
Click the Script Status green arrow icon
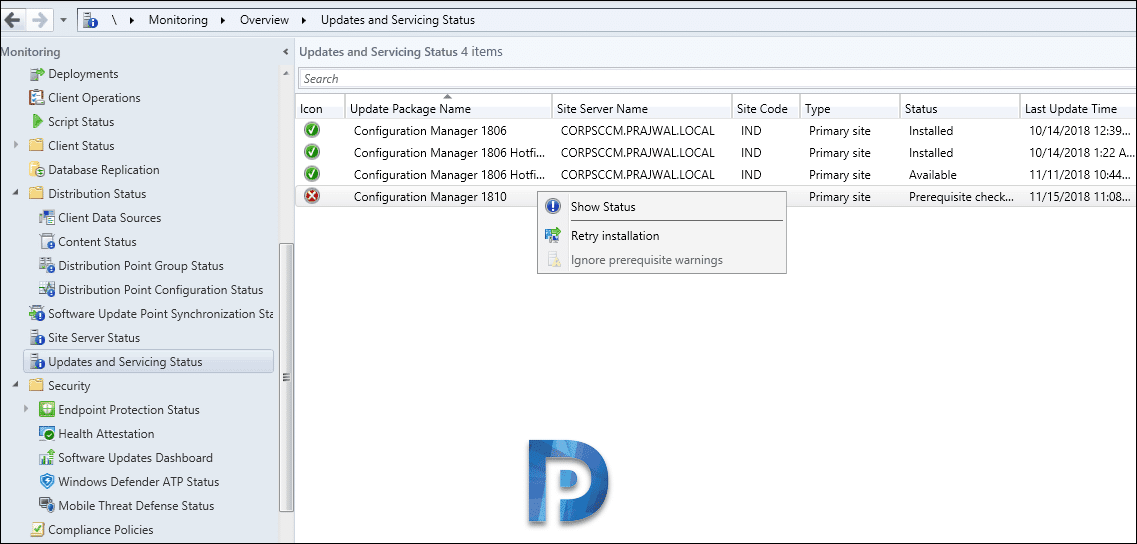(x=36, y=122)
